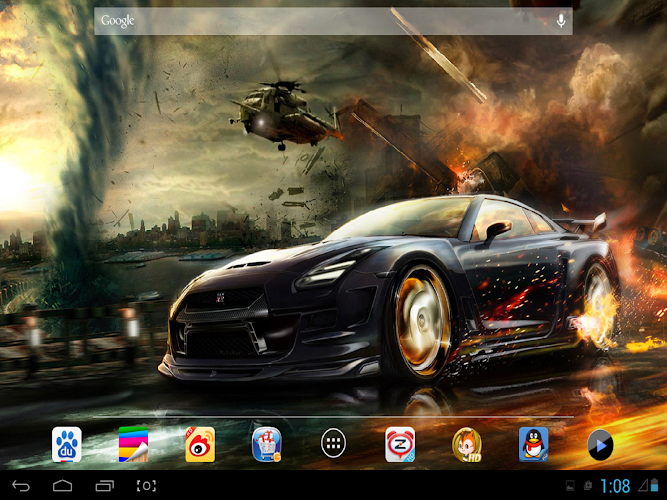Screen dimensions: 667x500
Task: Launch UC Browser HD
Action: [x=467, y=444]
